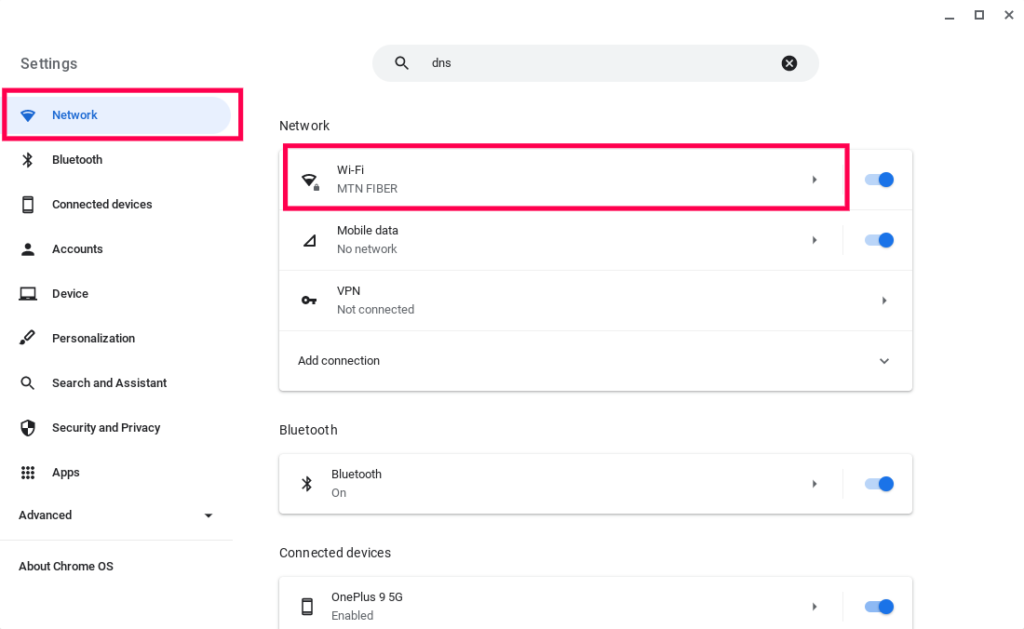1024x629 pixels.
Task: Open Wi-Fi details with its arrow
Action: click(x=814, y=180)
